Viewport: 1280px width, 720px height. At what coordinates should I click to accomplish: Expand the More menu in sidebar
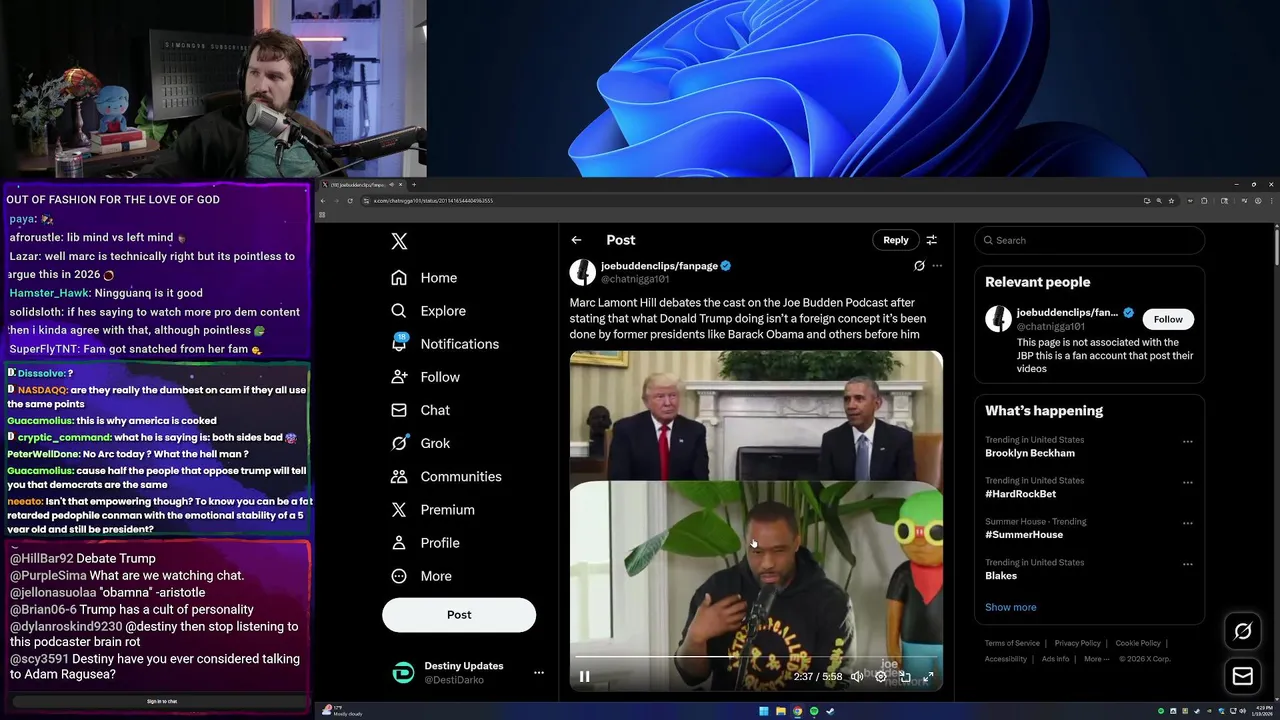point(421,576)
